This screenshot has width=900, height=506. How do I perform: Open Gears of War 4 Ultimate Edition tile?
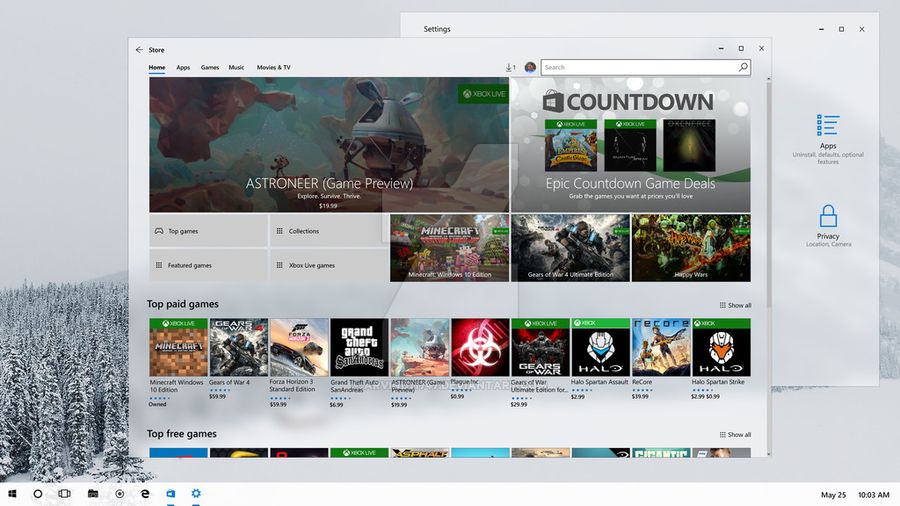coord(571,248)
